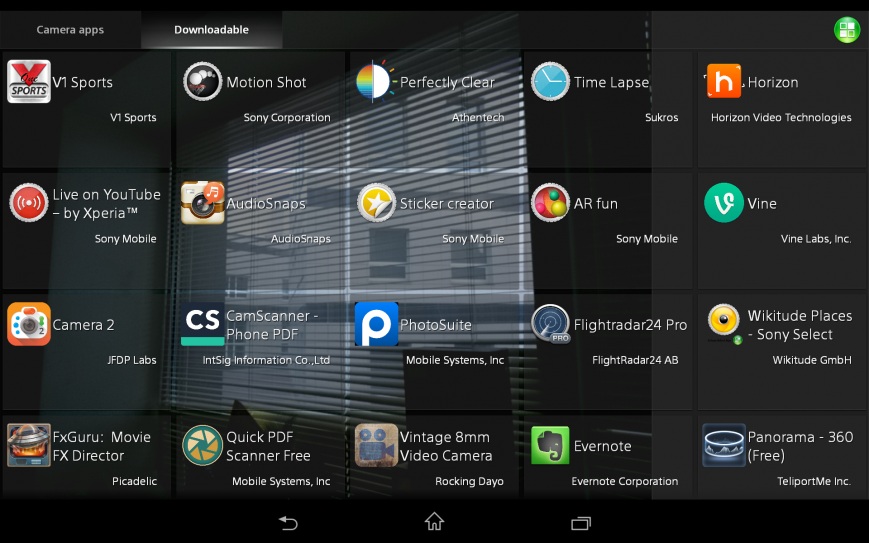This screenshot has width=869, height=543.
Task: Open Live on YouTube red icon
Action: click(x=29, y=203)
